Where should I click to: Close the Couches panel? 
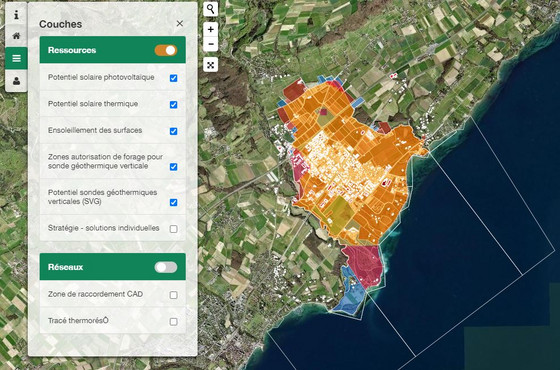point(180,24)
